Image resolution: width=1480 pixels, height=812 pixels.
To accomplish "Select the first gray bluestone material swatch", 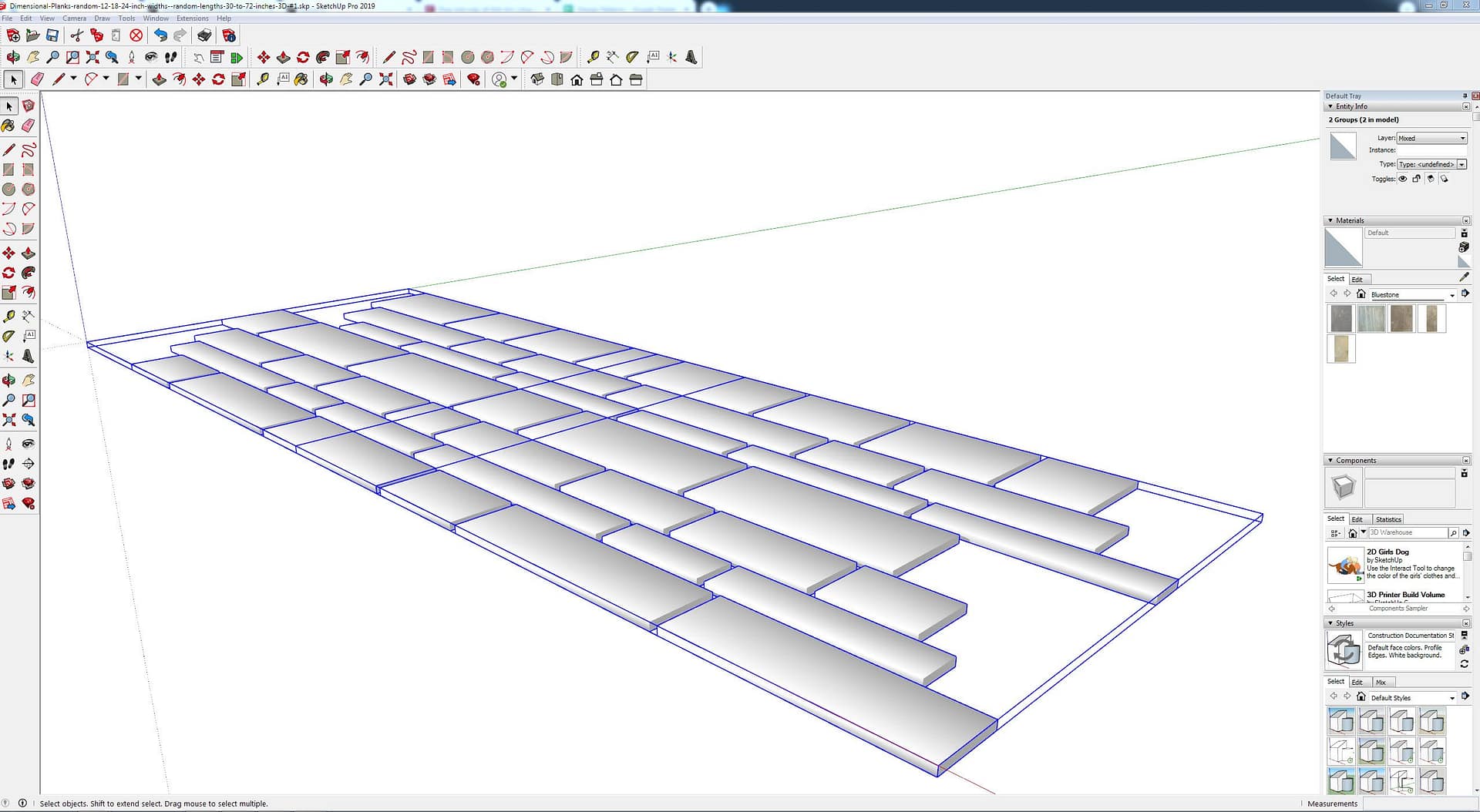I will (x=1341, y=318).
